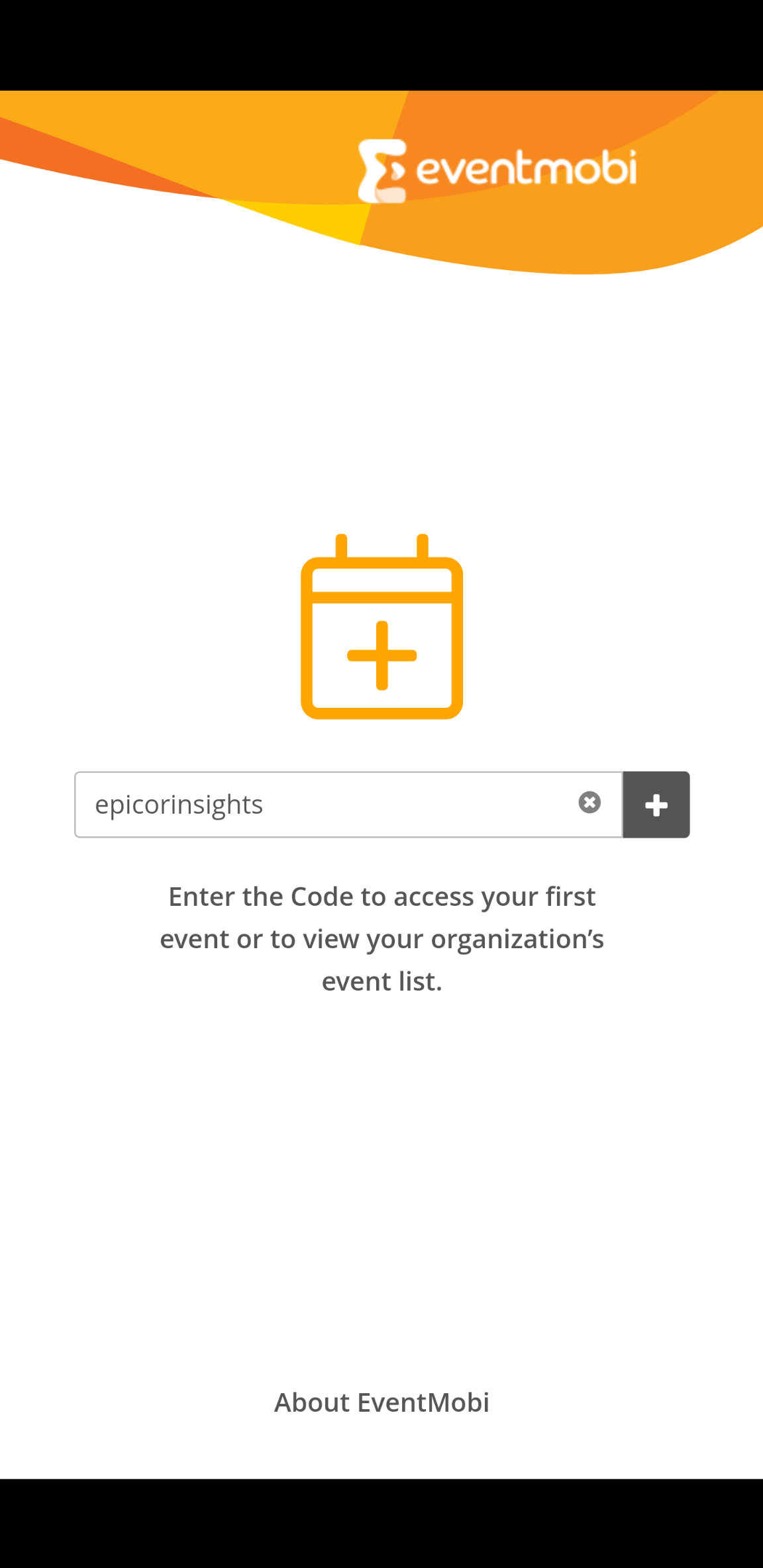Select the calendar icon's header bar
Screen dimensions: 763x1568
pos(382,581)
